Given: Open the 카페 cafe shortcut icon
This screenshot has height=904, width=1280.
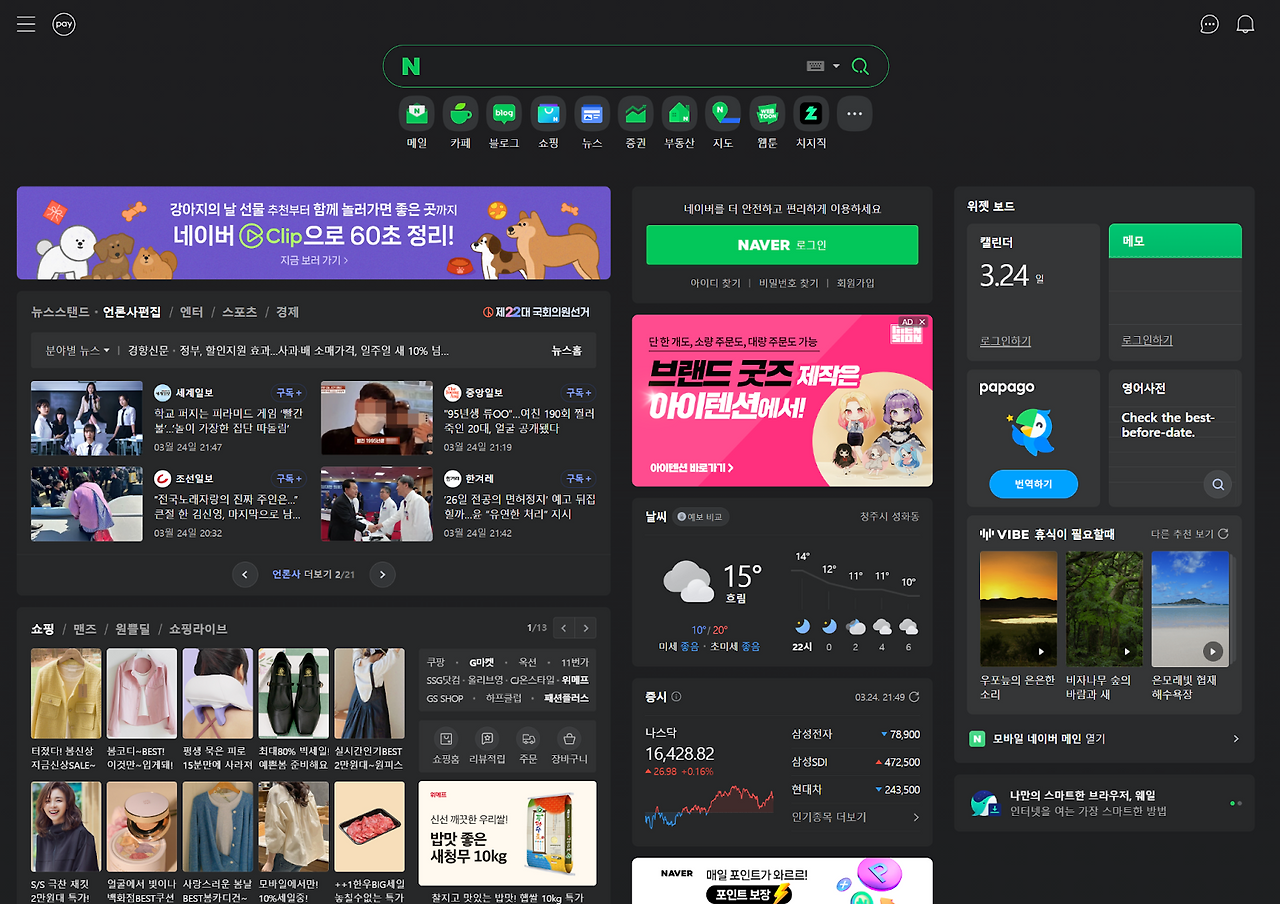Looking at the screenshot, I should [460, 114].
